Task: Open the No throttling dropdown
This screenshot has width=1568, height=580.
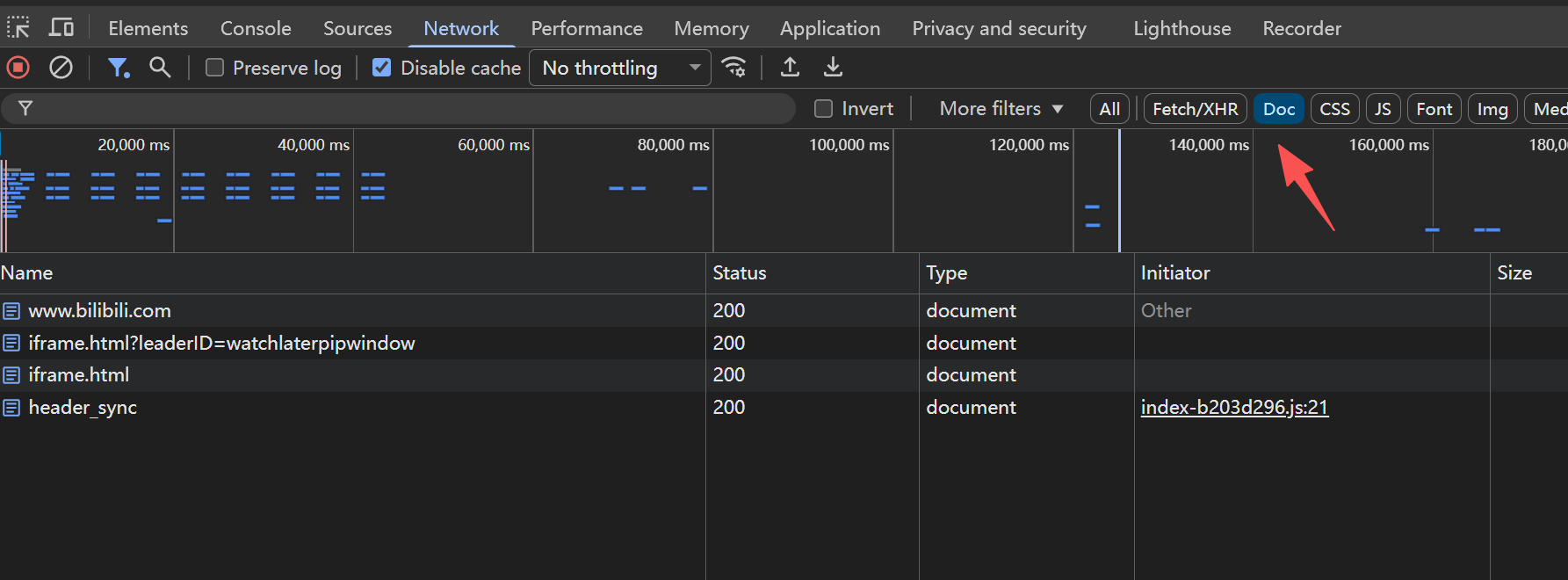Action: coord(620,68)
